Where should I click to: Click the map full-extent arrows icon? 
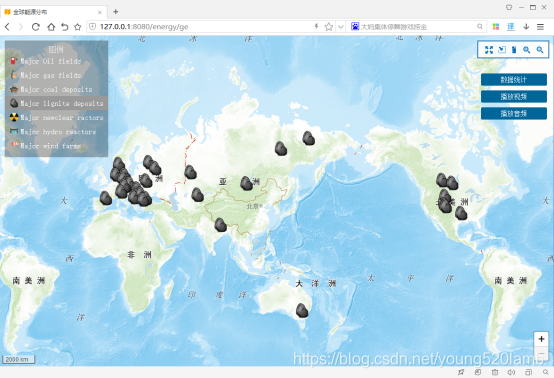tap(489, 50)
